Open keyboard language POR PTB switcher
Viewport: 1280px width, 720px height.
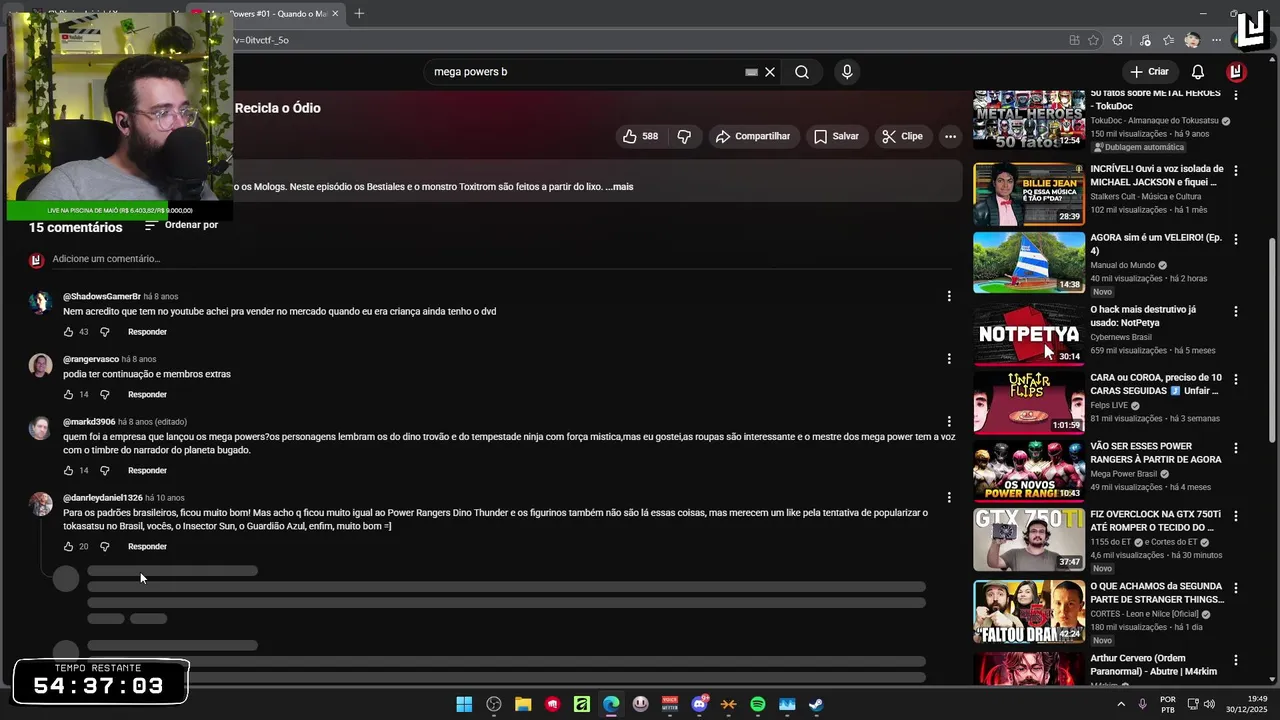pos(1168,704)
